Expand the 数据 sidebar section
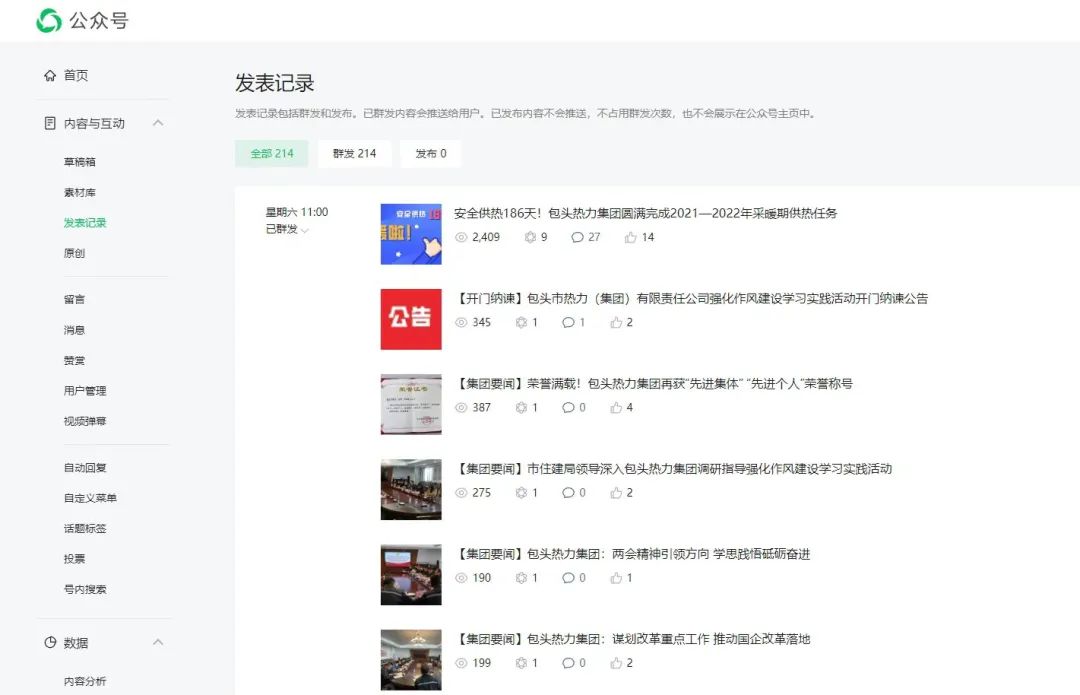The height and width of the screenshot is (695, 1080). pyautogui.click(x=158, y=643)
